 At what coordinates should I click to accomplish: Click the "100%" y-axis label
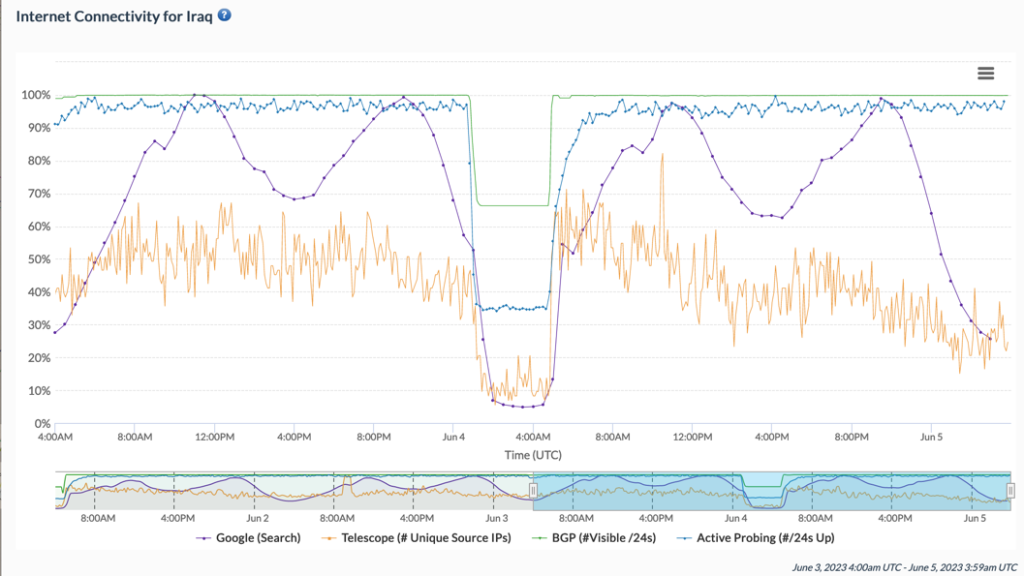click(36, 95)
